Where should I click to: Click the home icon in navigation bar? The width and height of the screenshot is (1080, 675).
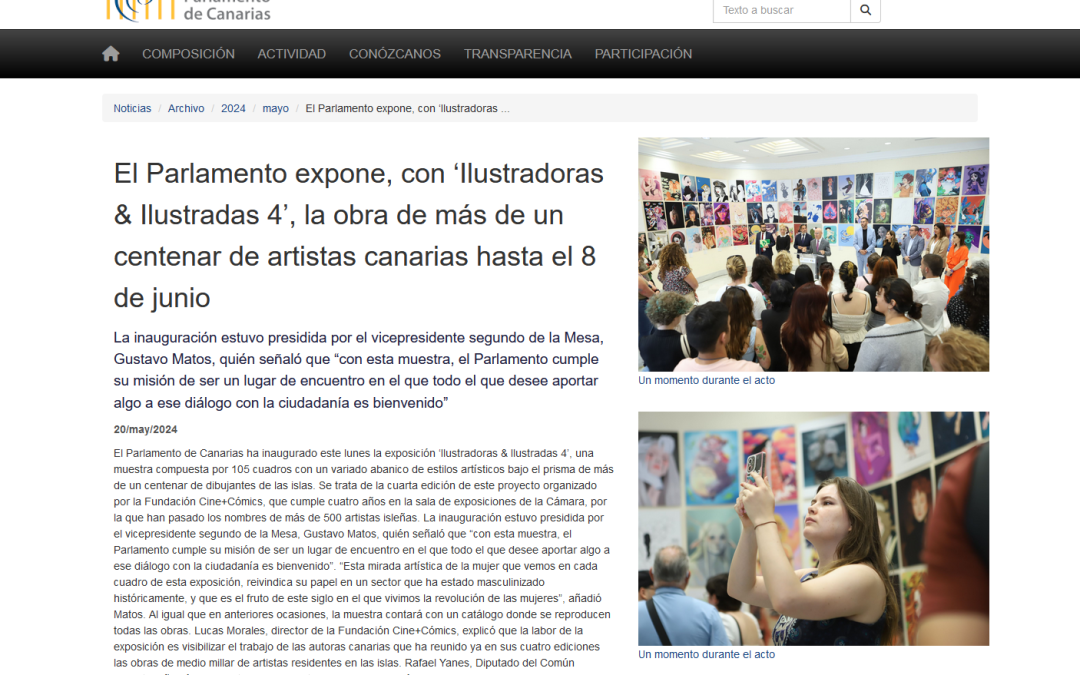110,54
